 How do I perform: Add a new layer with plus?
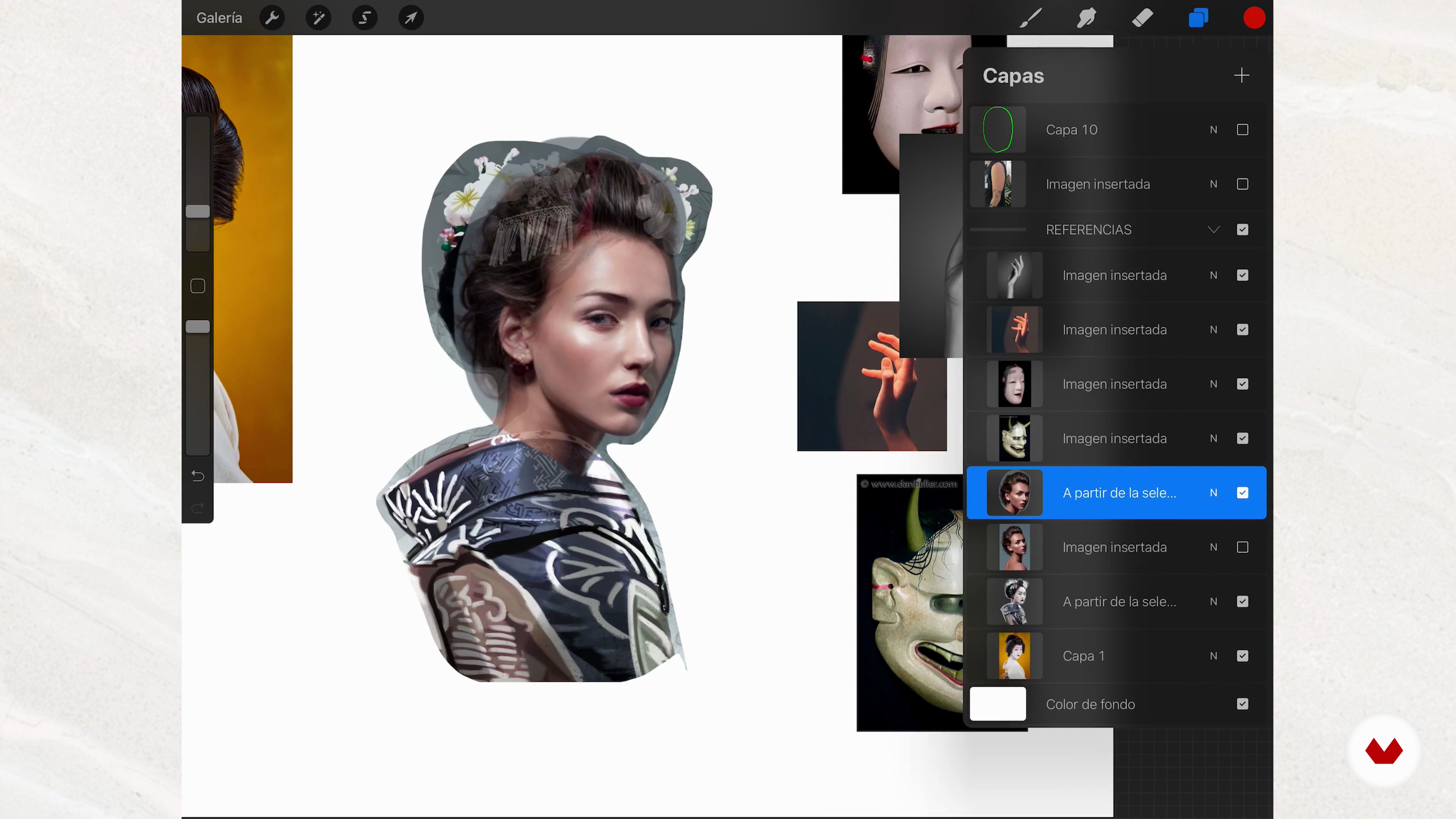[1241, 75]
